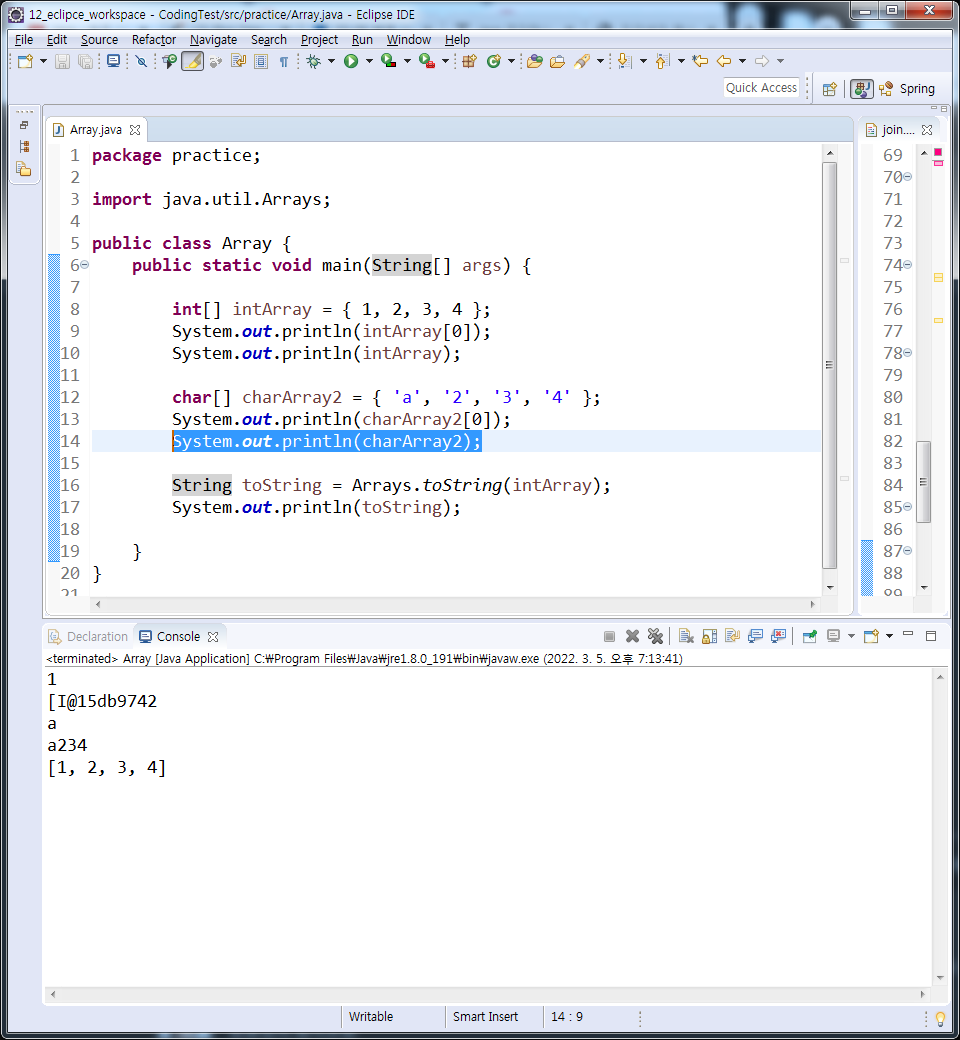Click the Open Perspective icon
The height and width of the screenshot is (1040, 960).
829,89
